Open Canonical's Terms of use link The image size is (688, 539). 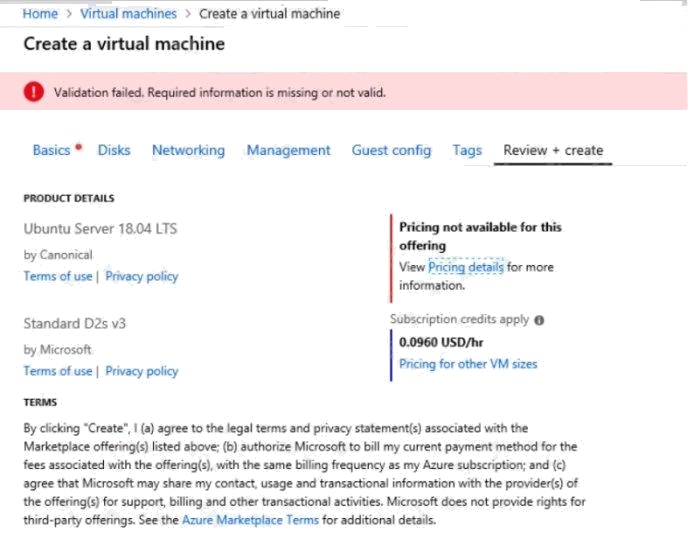[x=57, y=276]
